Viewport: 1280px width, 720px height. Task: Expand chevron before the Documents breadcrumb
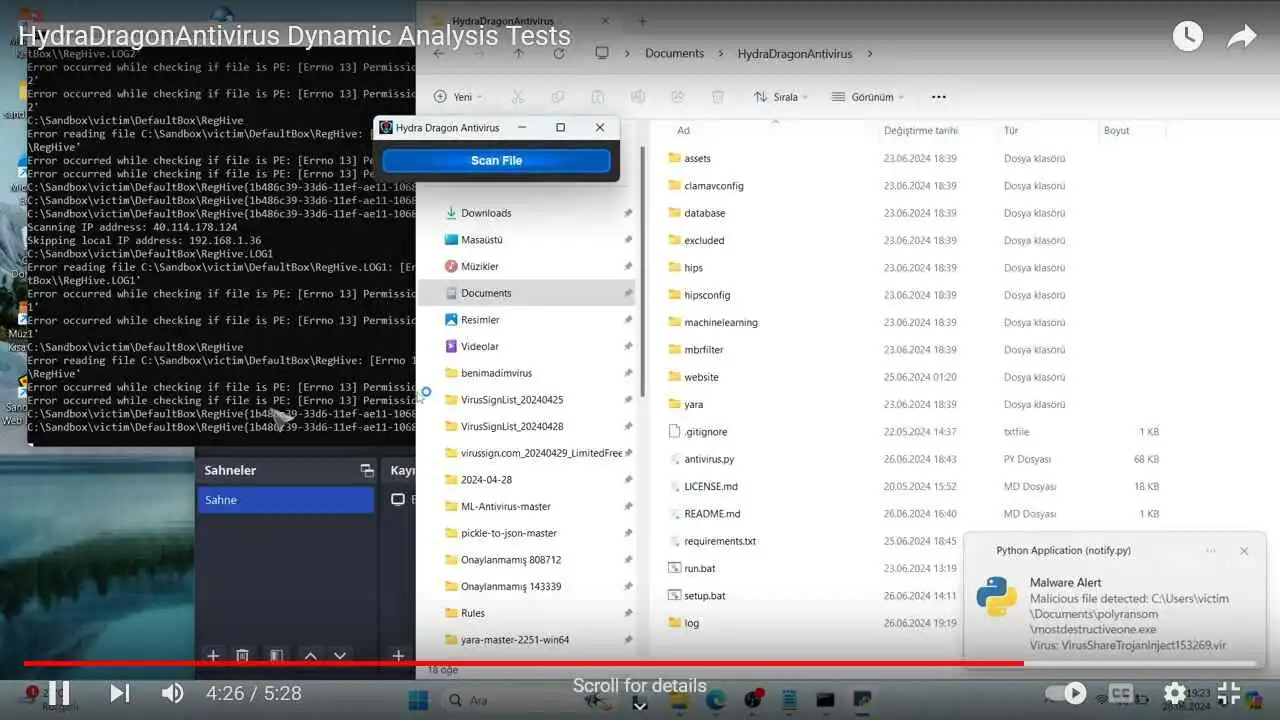[627, 53]
